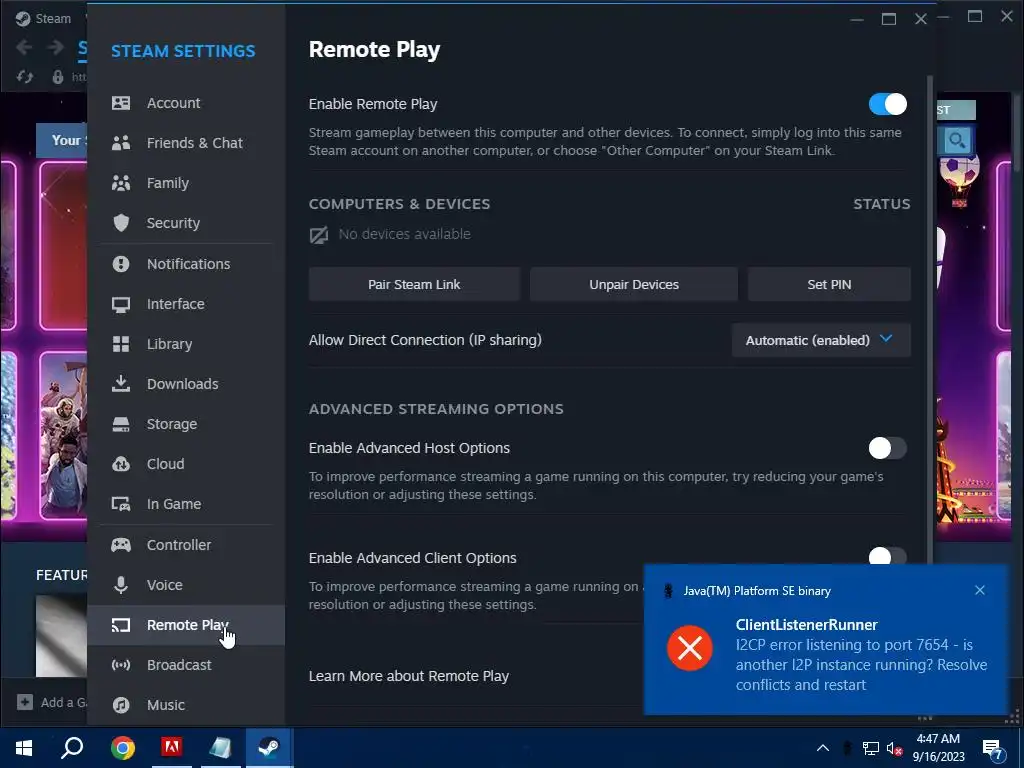Go to Controller settings page
This screenshot has height=768, width=1024.
186,545
